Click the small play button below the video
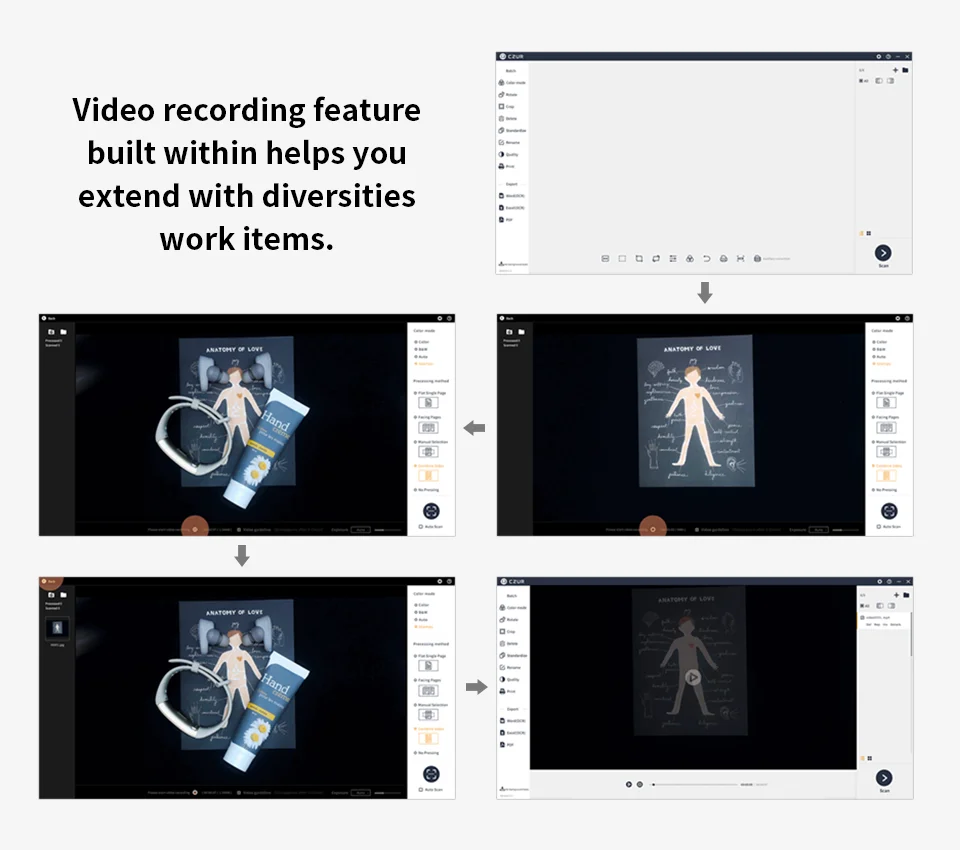Viewport: 960px width, 850px height. (x=629, y=784)
